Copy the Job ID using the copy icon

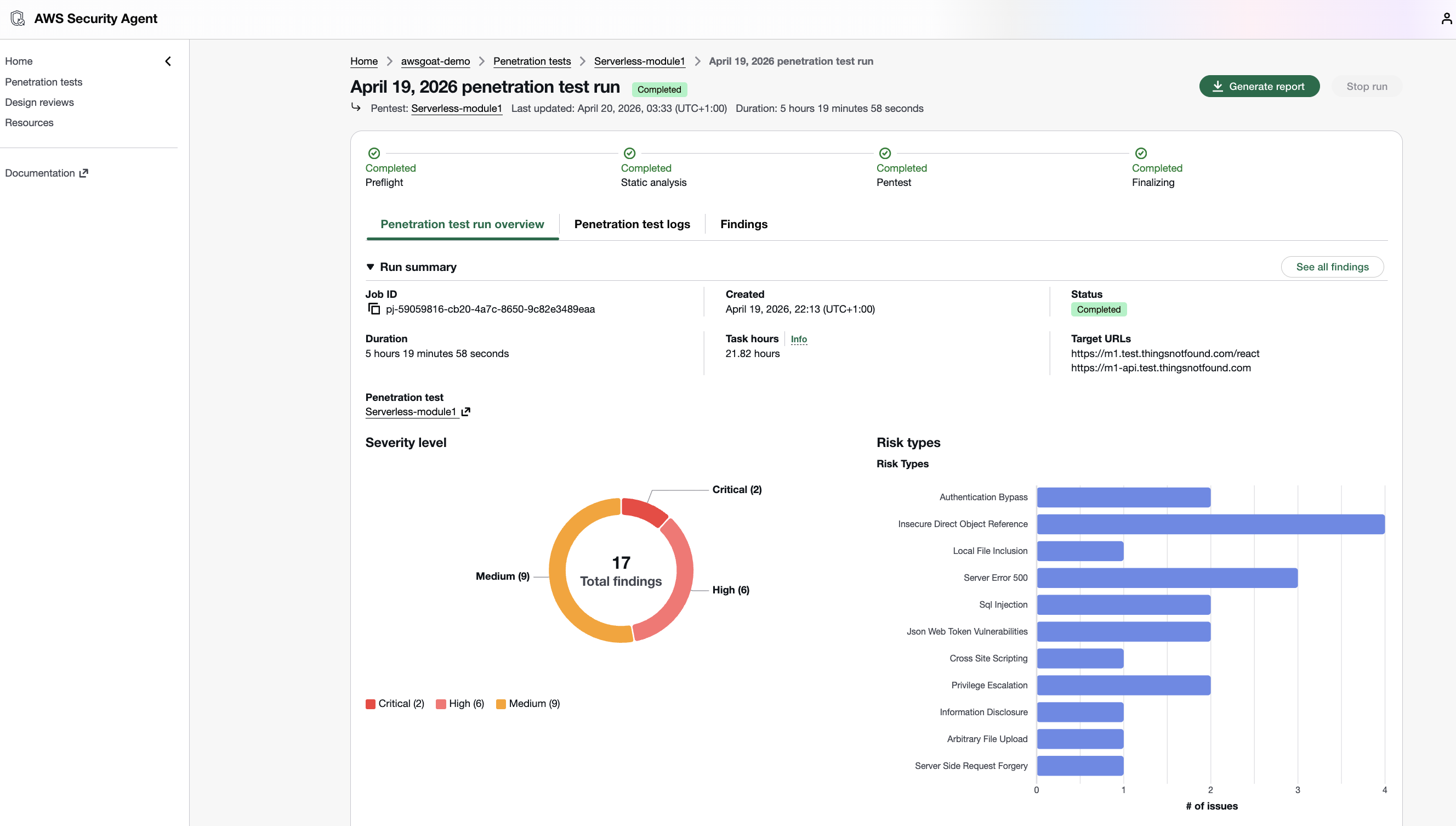click(x=374, y=309)
